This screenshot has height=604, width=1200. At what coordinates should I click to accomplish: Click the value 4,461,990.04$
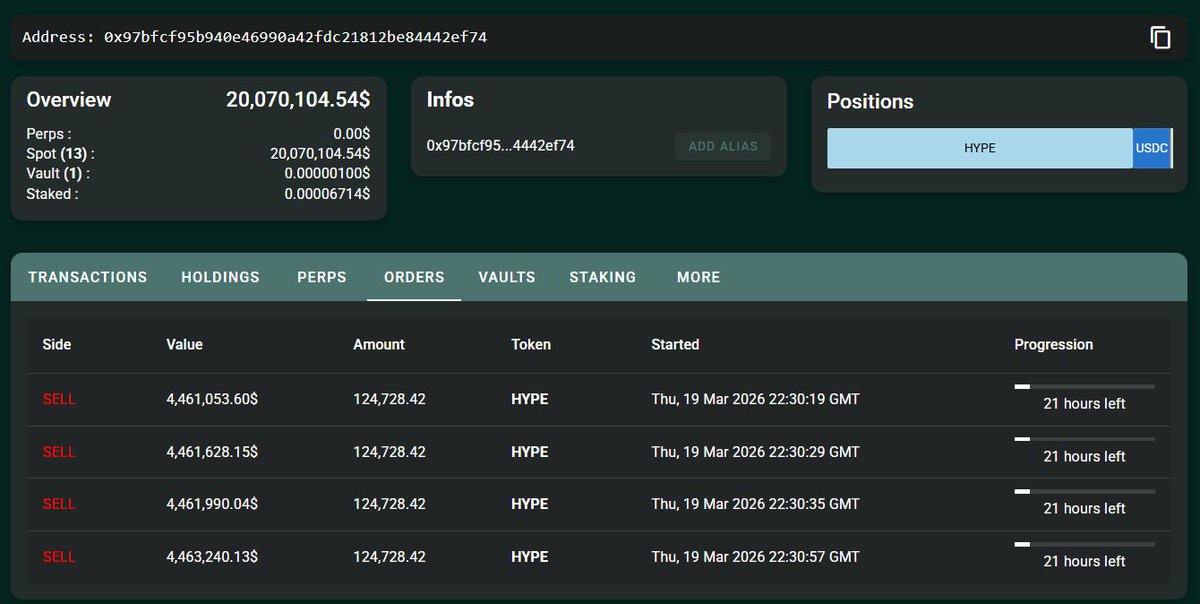pyautogui.click(x=212, y=504)
